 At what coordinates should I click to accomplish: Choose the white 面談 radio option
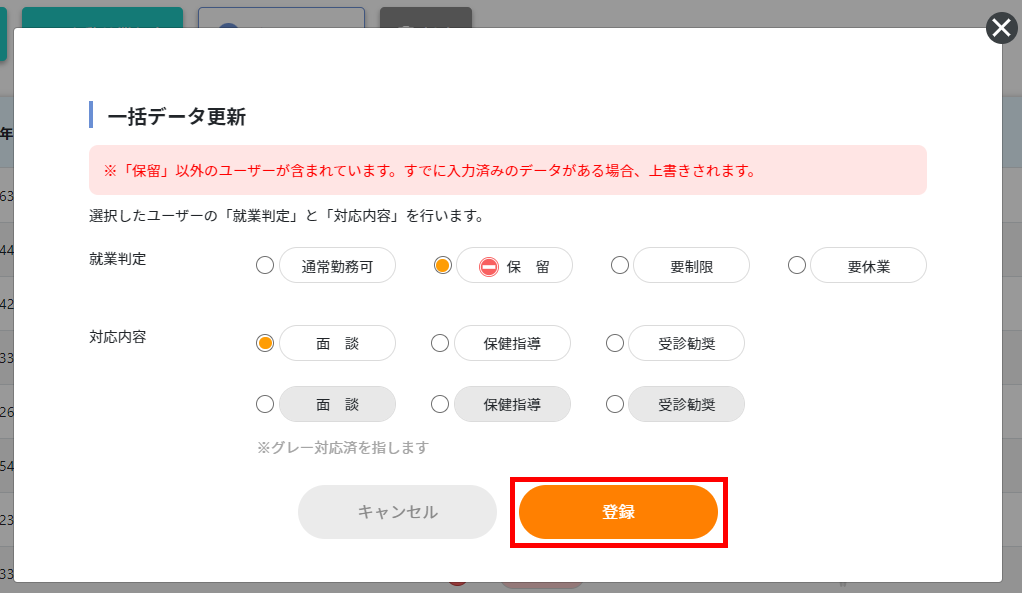265,343
